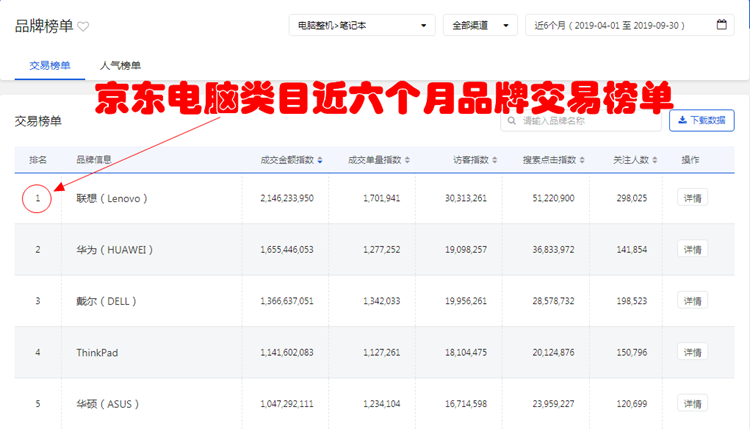Sort by 关注人数 column arrows
The height and width of the screenshot is (429, 750).
[x=655, y=160]
